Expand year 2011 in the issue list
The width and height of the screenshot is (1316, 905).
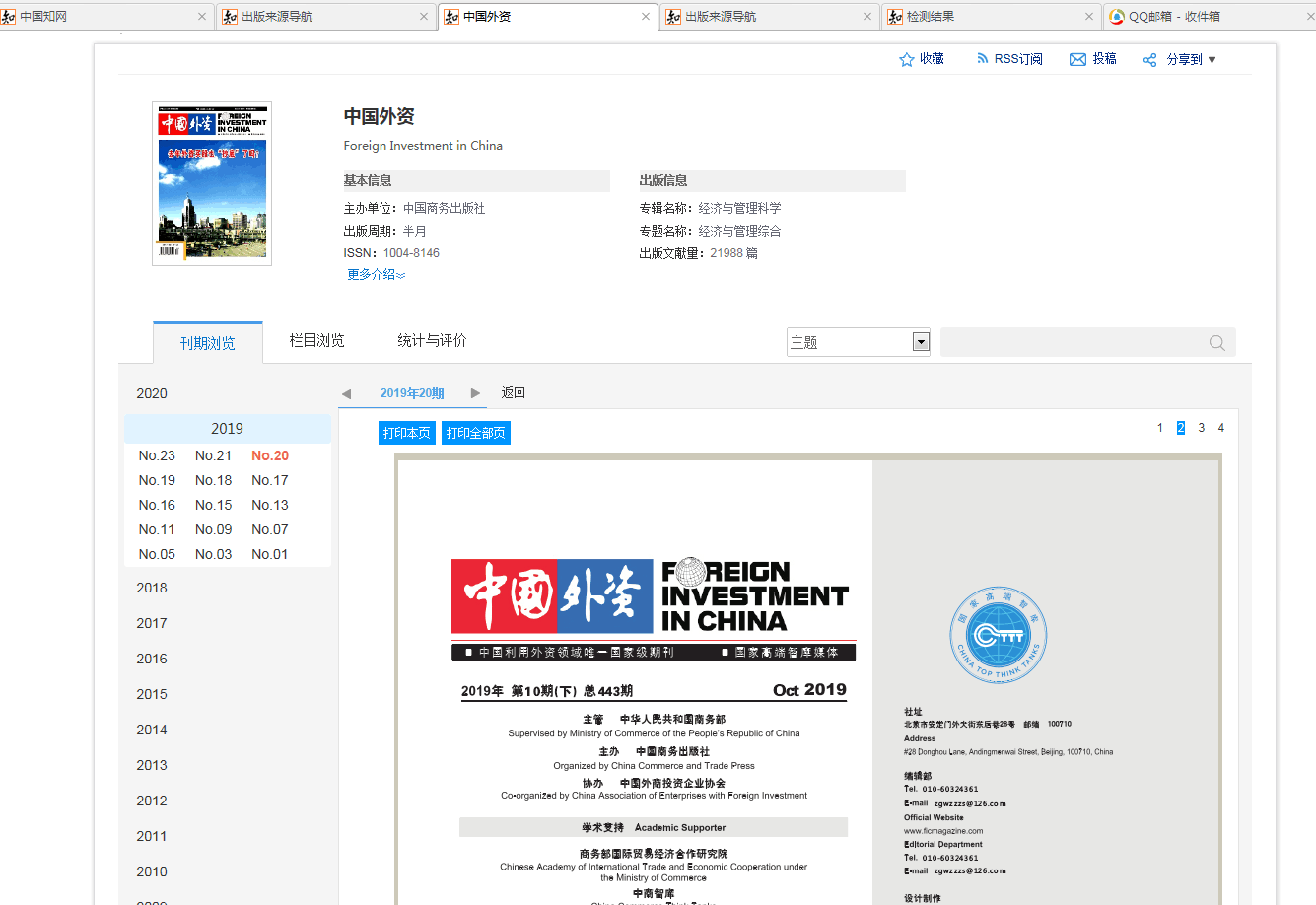coord(152,836)
